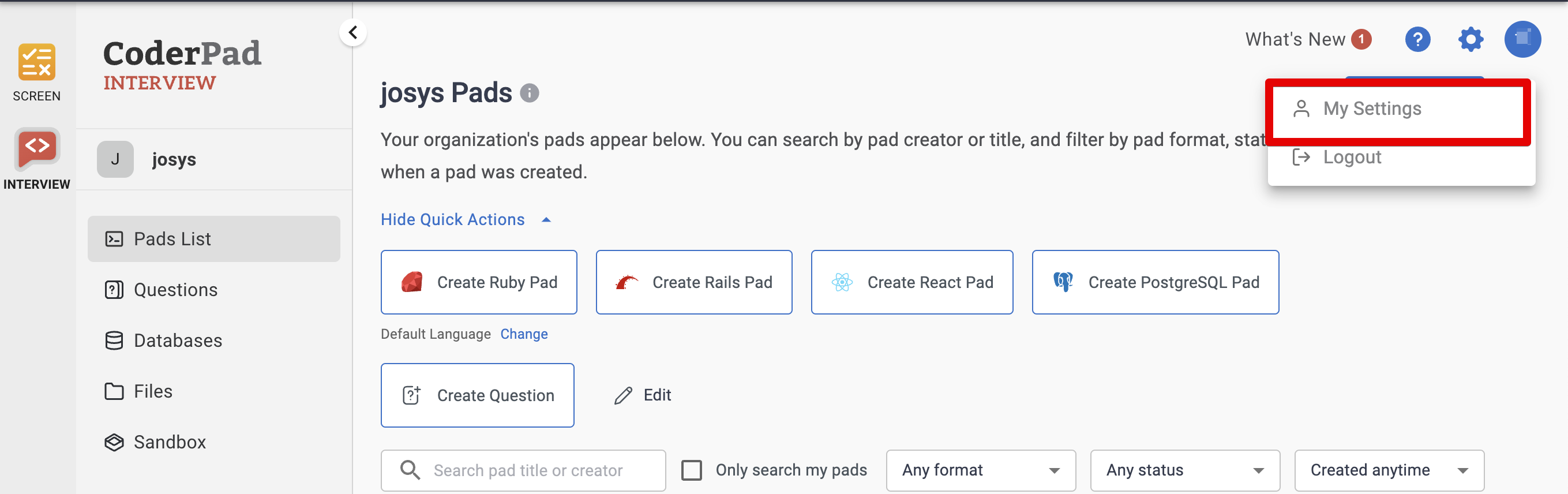Open the blue help question mark icon
This screenshot has width=1568, height=494.
(x=1417, y=40)
